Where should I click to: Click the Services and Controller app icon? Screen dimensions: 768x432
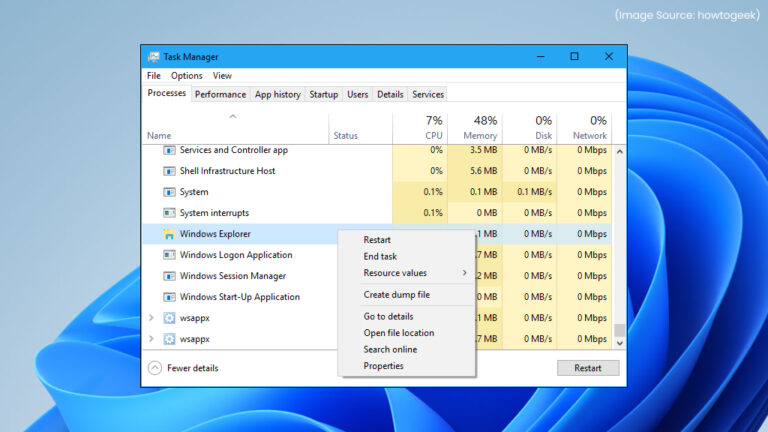tap(169, 150)
